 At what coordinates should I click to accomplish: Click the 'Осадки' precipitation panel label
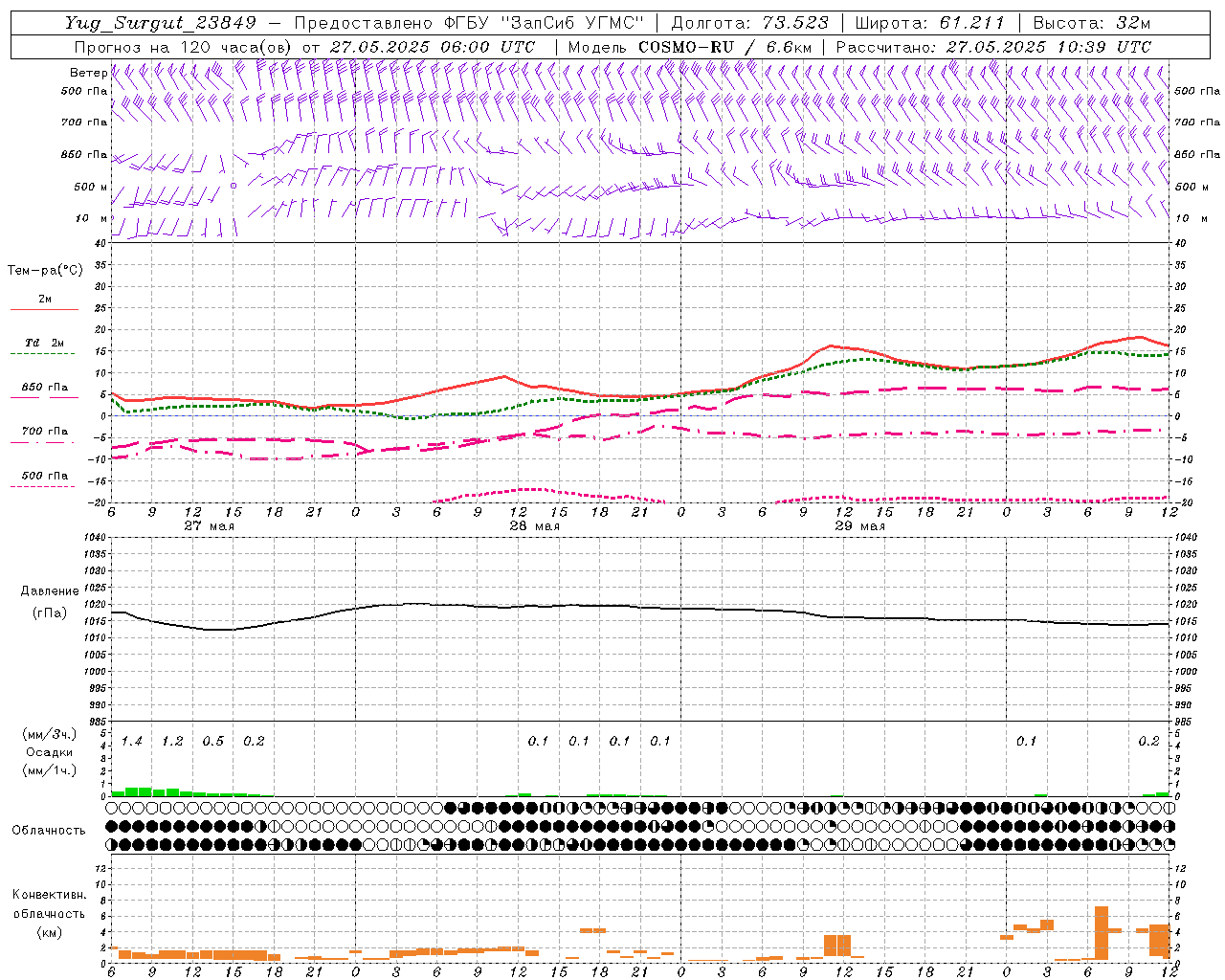pyautogui.click(x=50, y=752)
